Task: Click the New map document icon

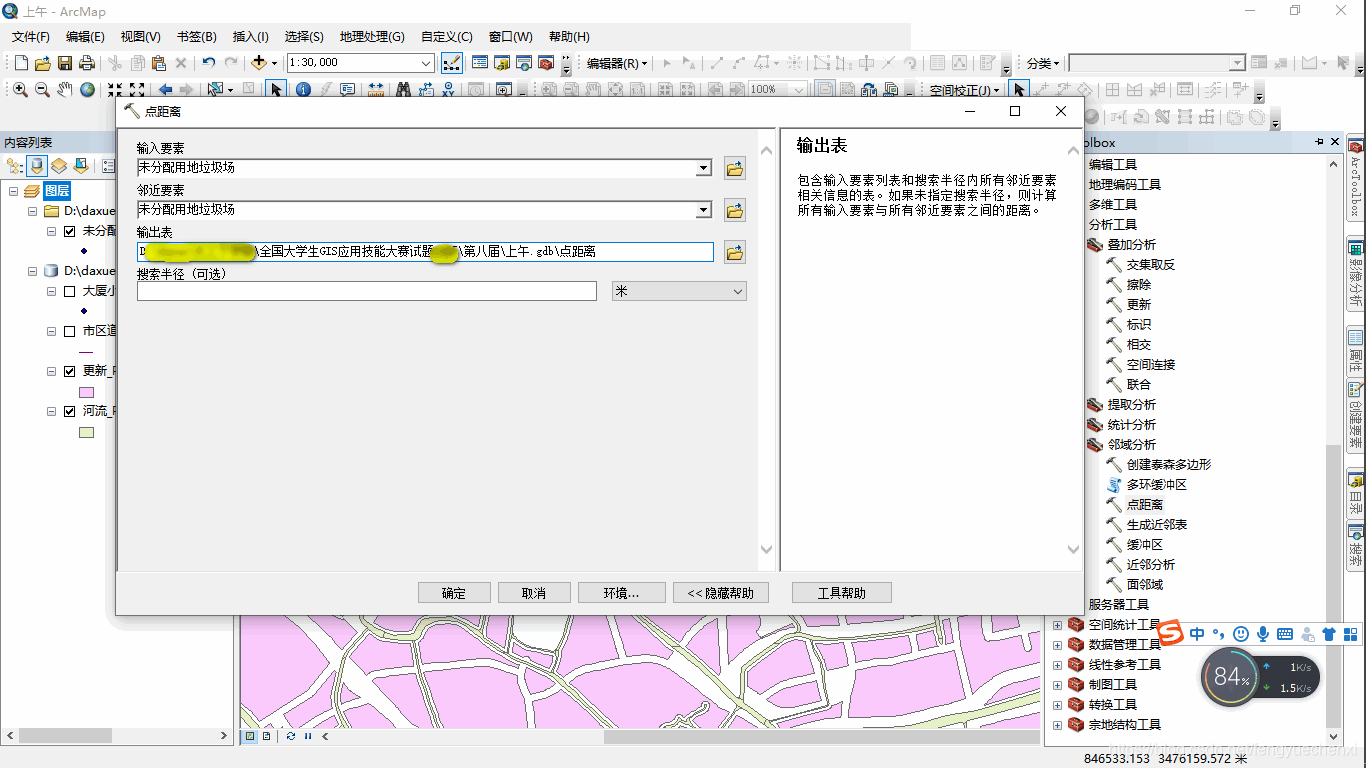Action: (20, 63)
